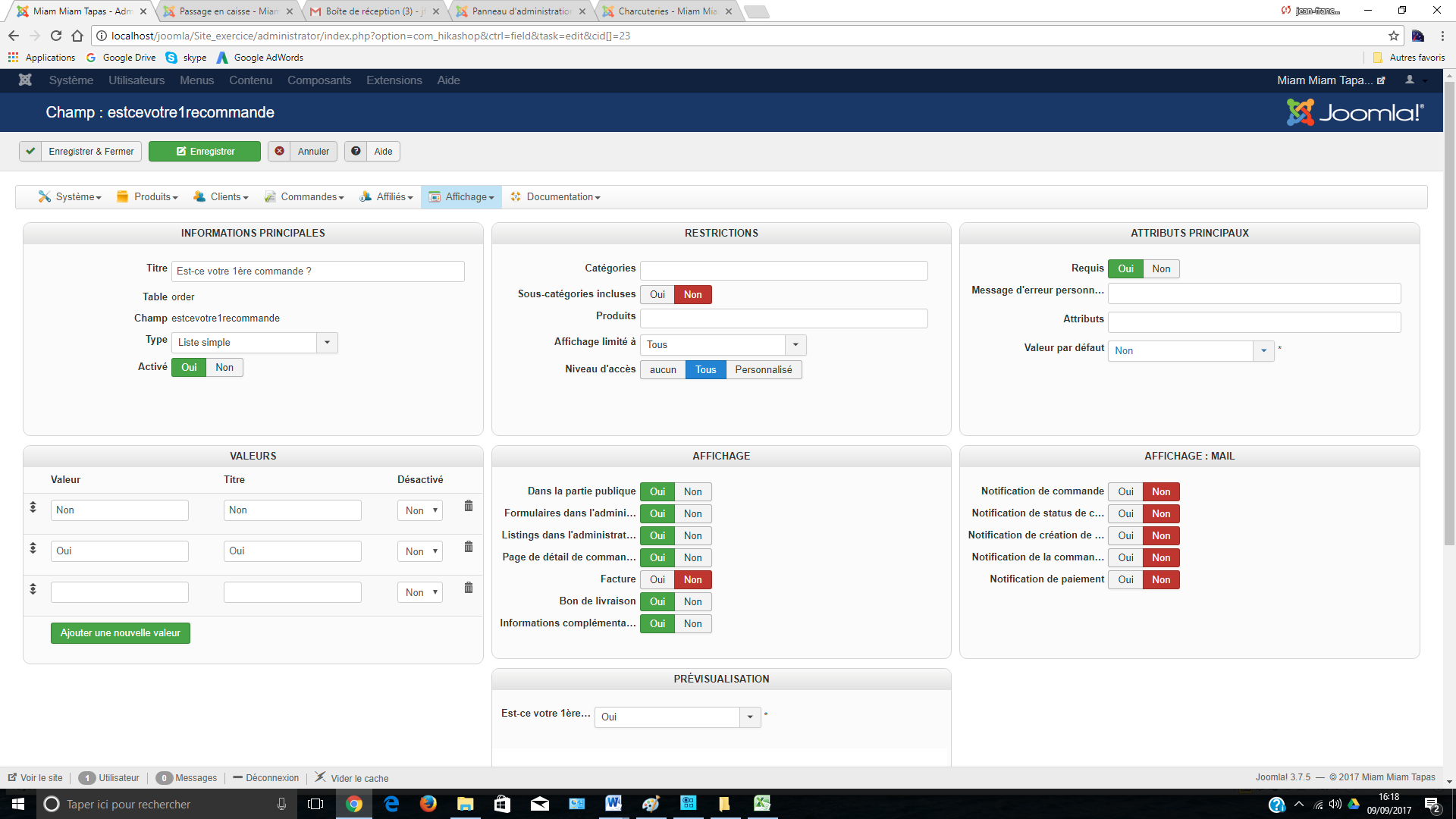The image size is (1456, 819).
Task: Click the trash icon of the empty value row
Action: coord(469,588)
